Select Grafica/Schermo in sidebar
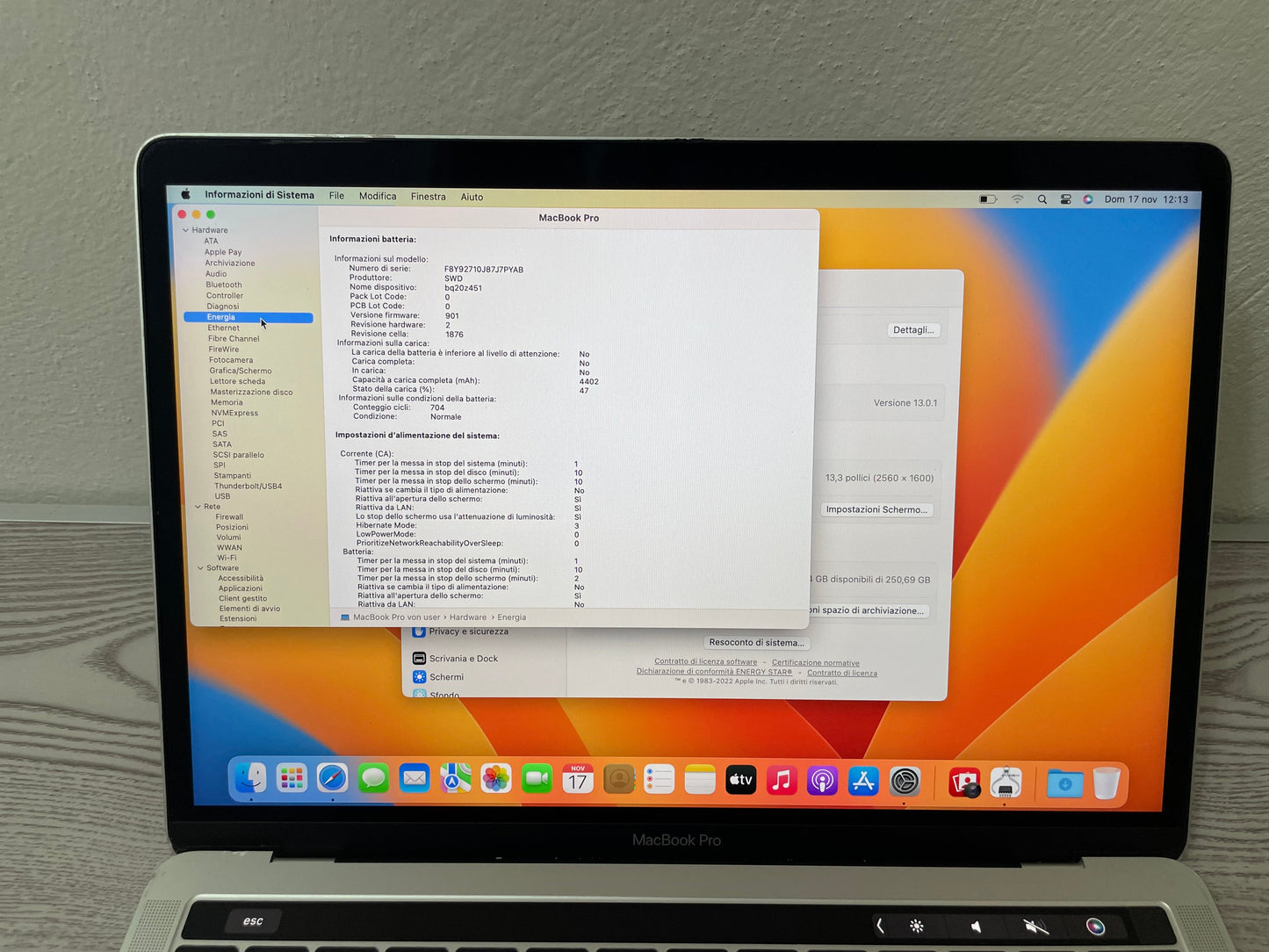The image size is (1269, 952). click(x=241, y=371)
